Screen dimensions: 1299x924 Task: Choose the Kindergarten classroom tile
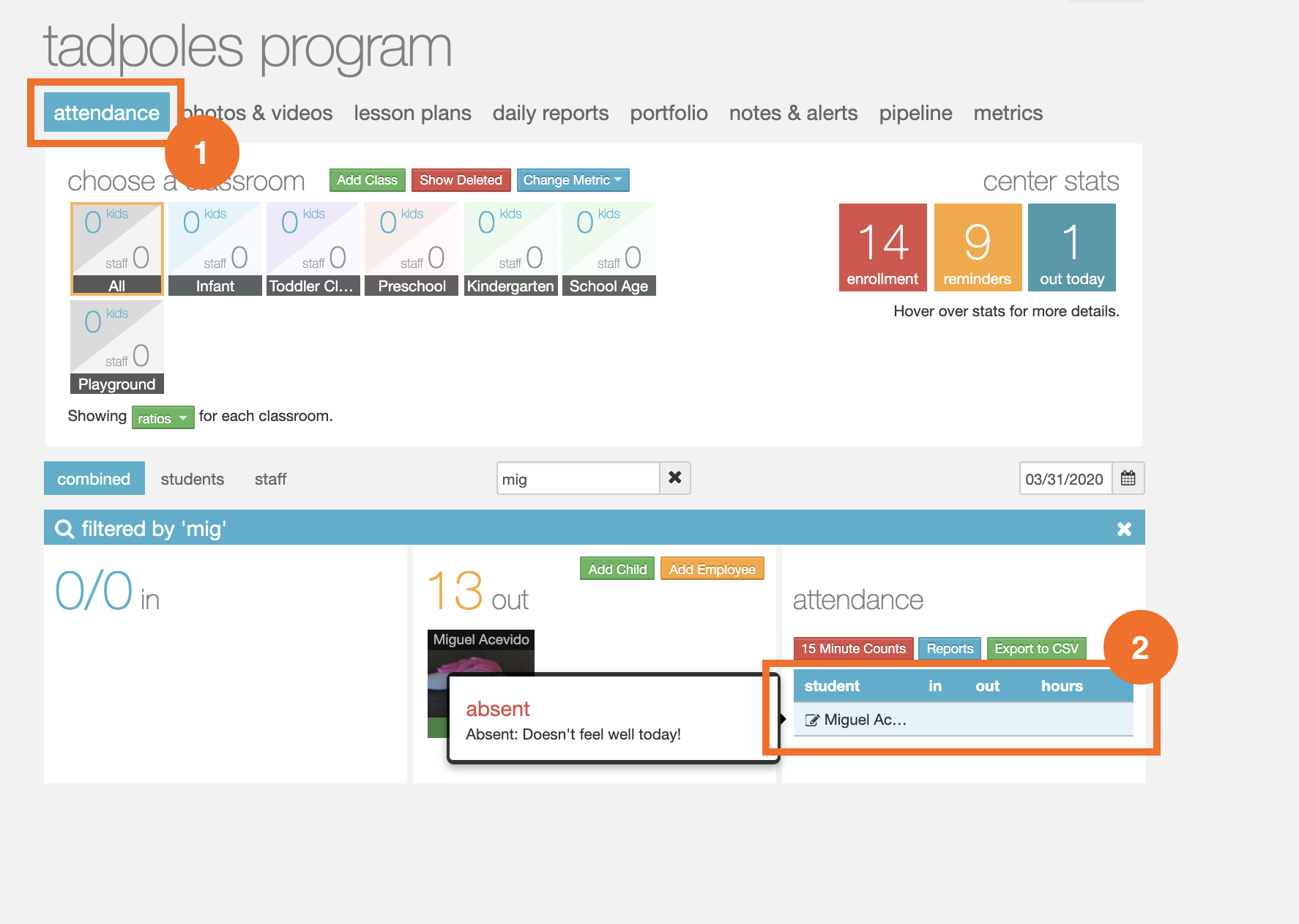510,249
